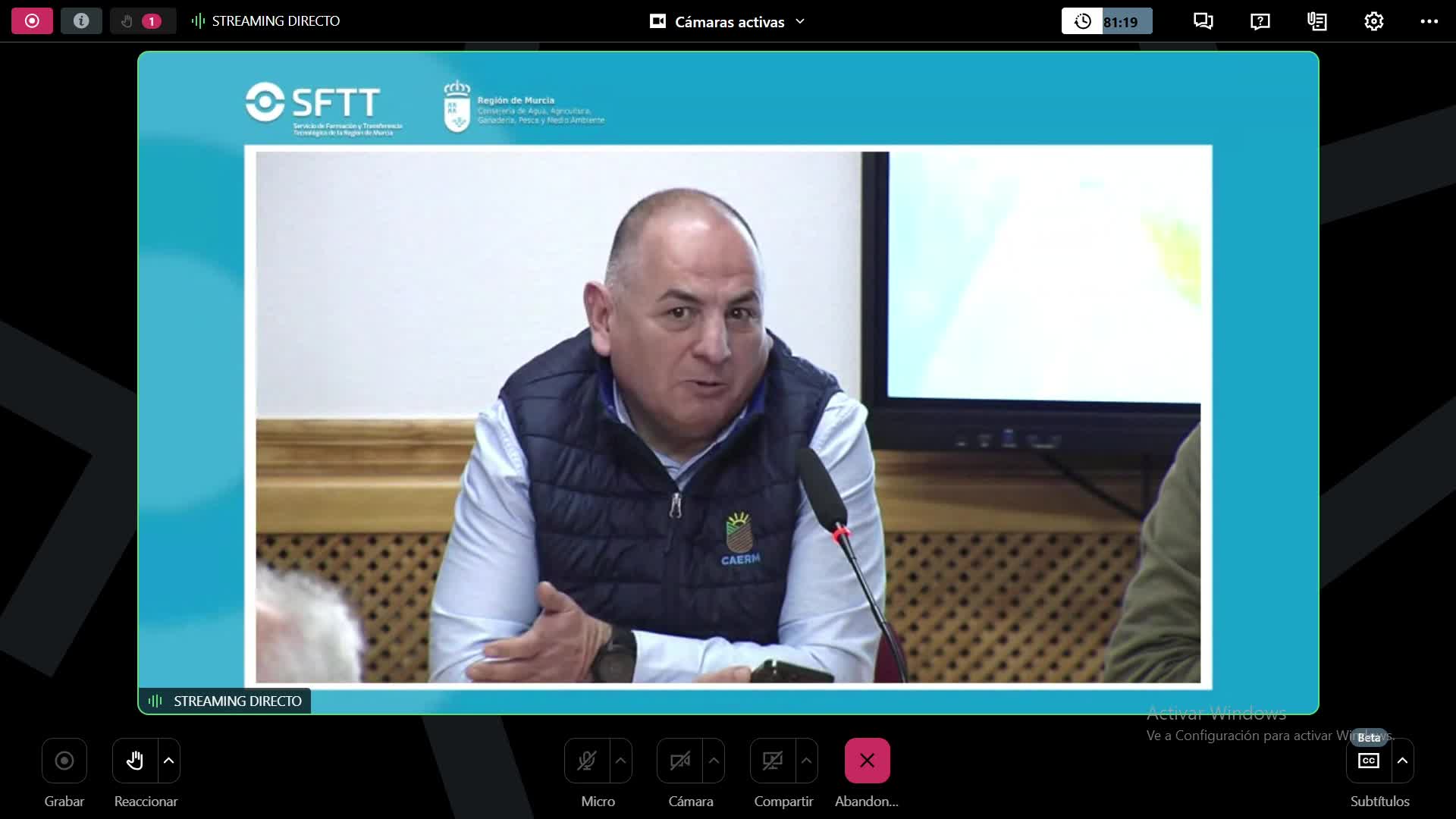Open the session info icon
The height and width of the screenshot is (819, 1456).
(81, 21)
